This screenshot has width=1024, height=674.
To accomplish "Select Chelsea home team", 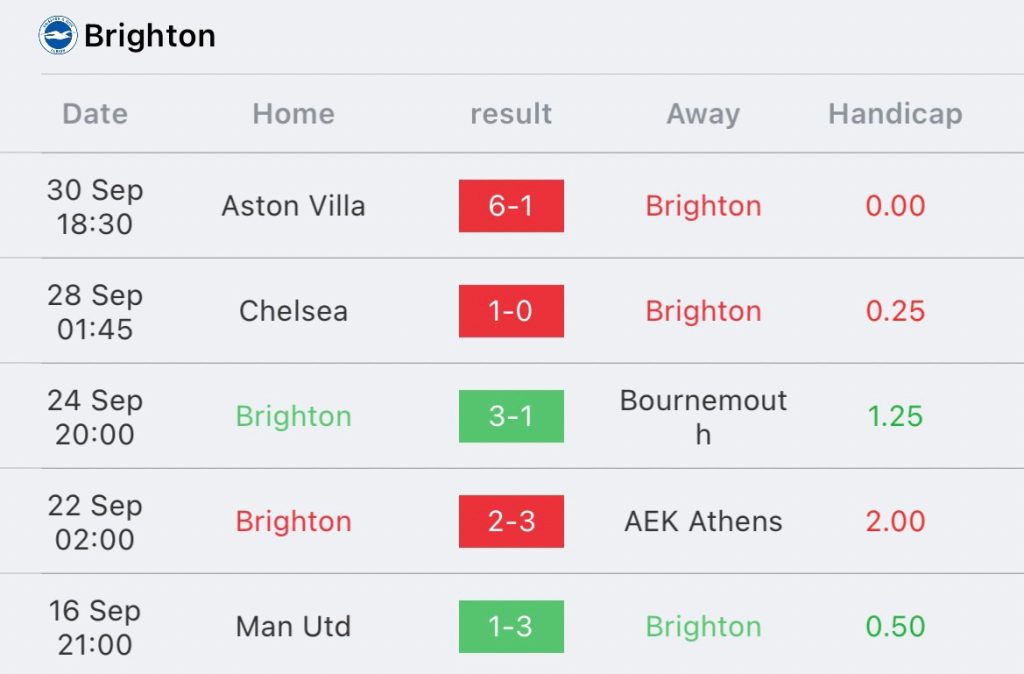I will click(293, 311).
